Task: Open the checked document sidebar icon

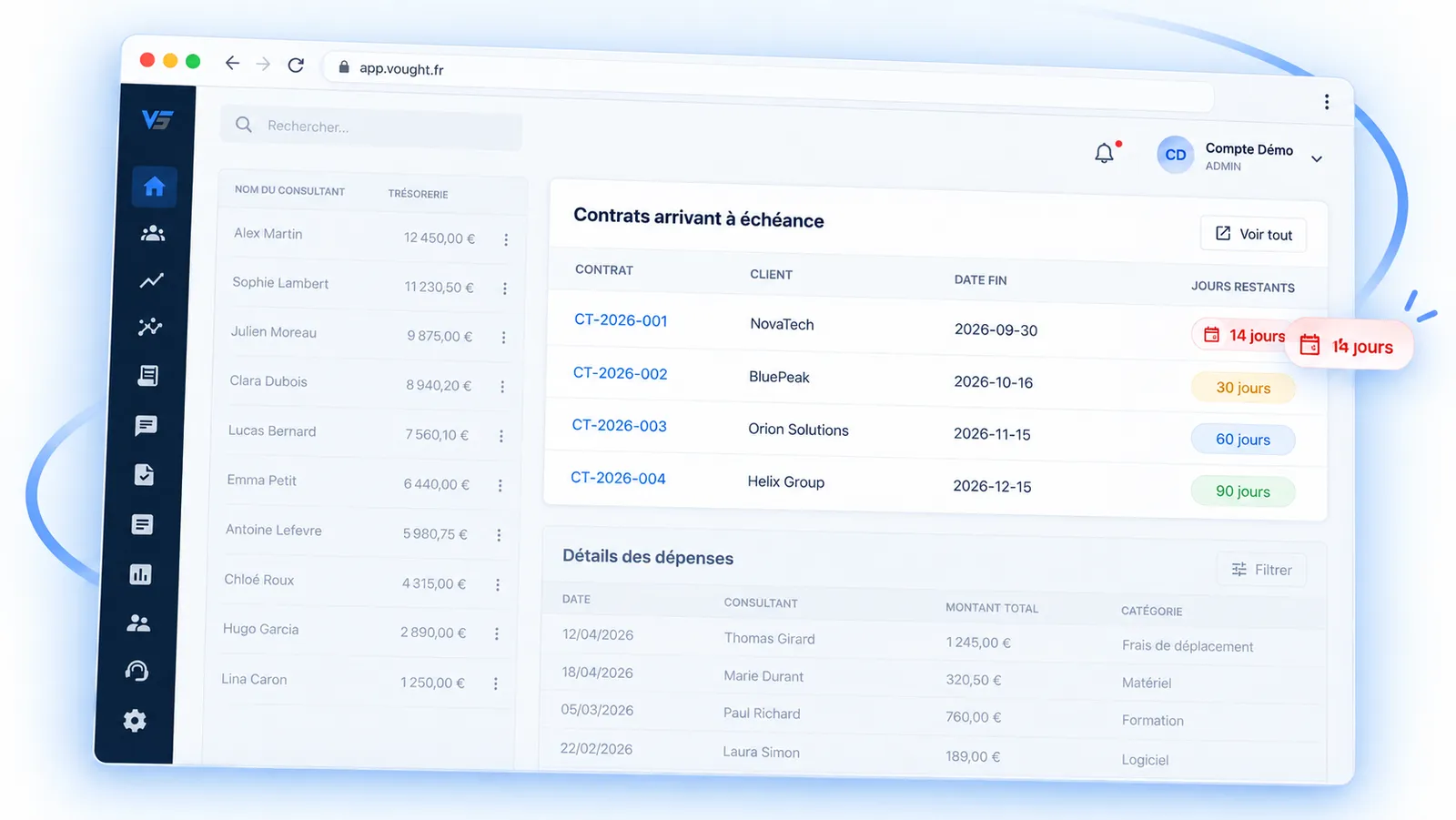Action: coord(144,474)
